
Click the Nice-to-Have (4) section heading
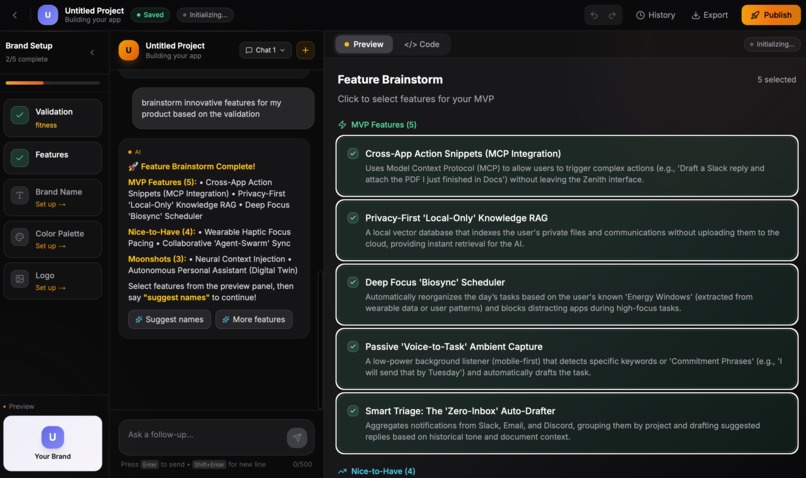tap(383, 471)
